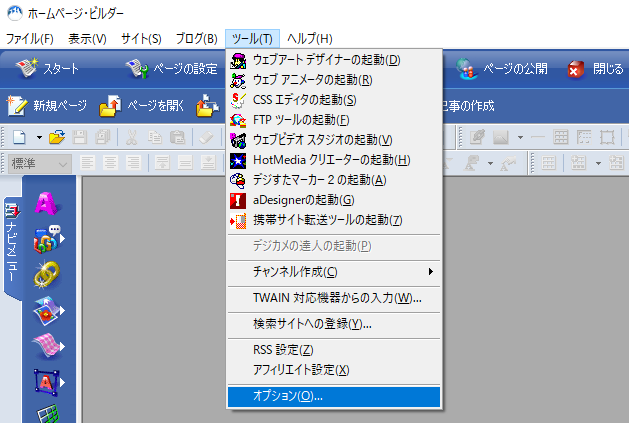Viewport: 629px width, 423px height.
Task: Click the green grid sidebar icon
Action: (48, 413)
